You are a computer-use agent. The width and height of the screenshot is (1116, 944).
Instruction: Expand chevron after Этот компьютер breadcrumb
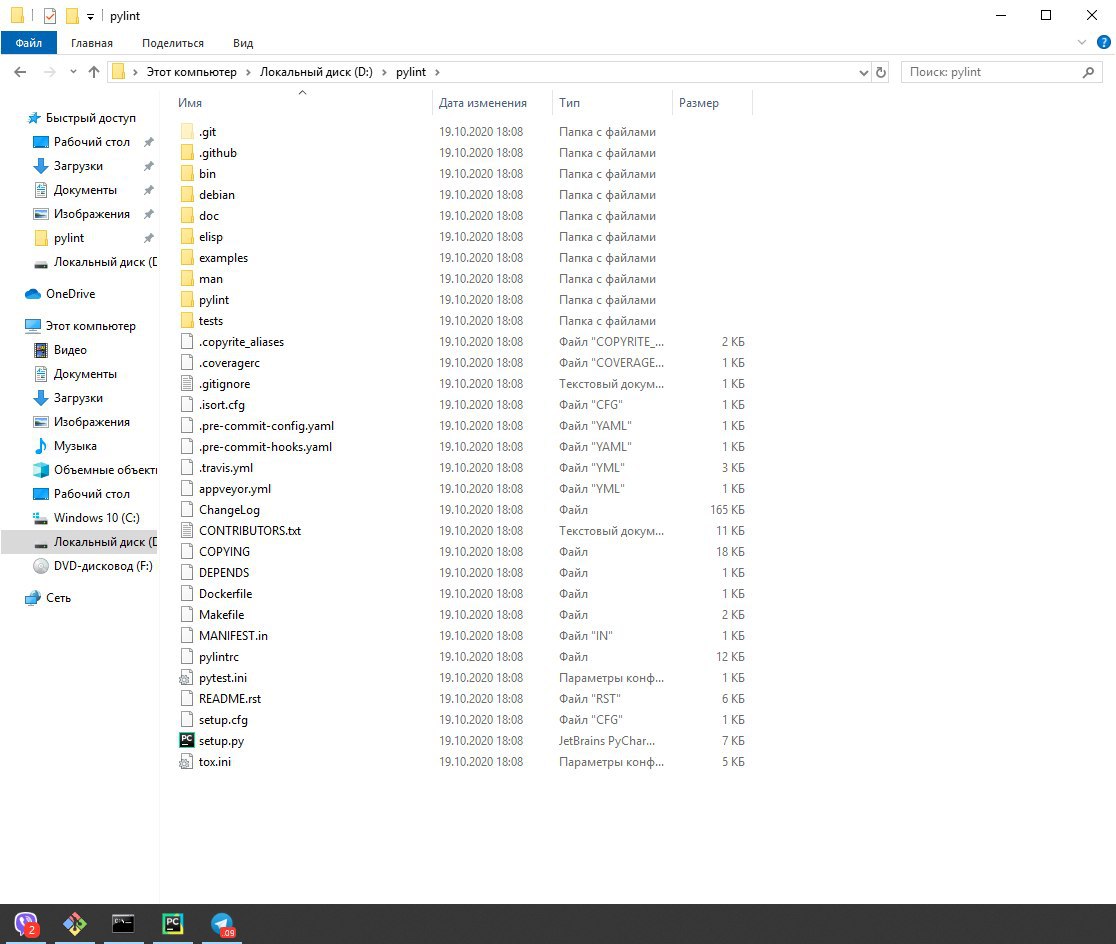click(248, 72)
